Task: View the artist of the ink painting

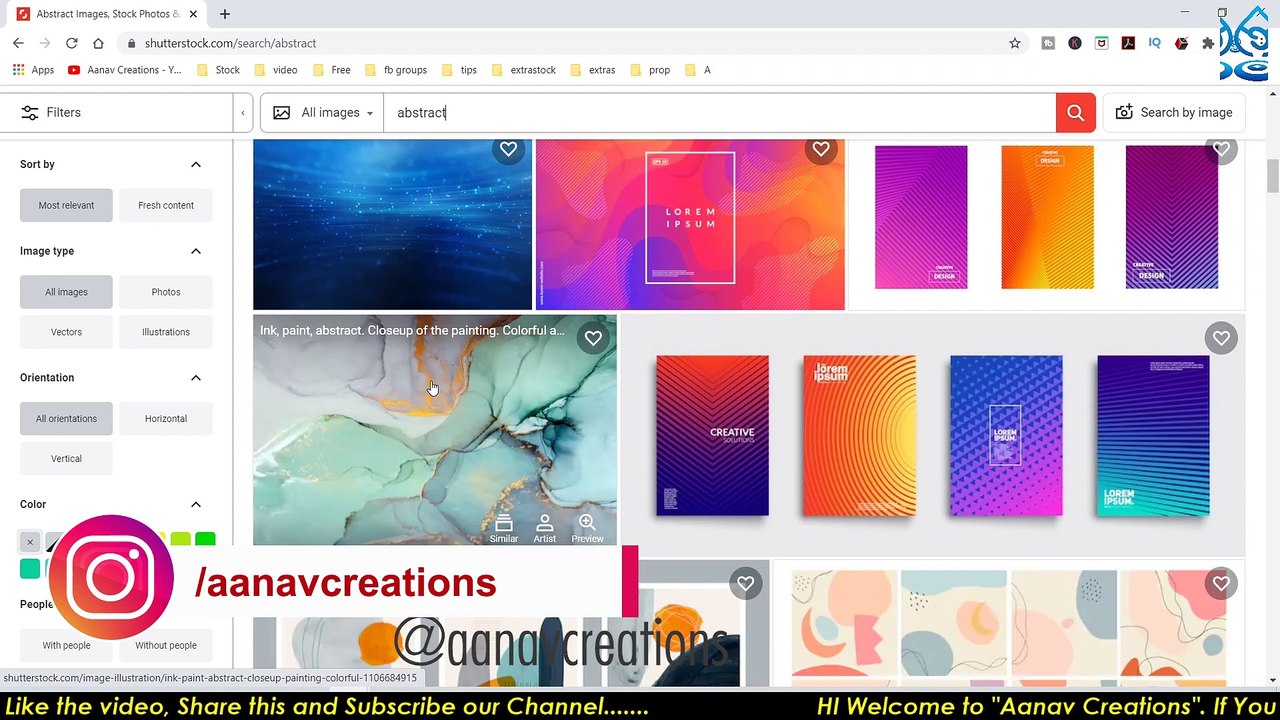Action: click(544, 529)
